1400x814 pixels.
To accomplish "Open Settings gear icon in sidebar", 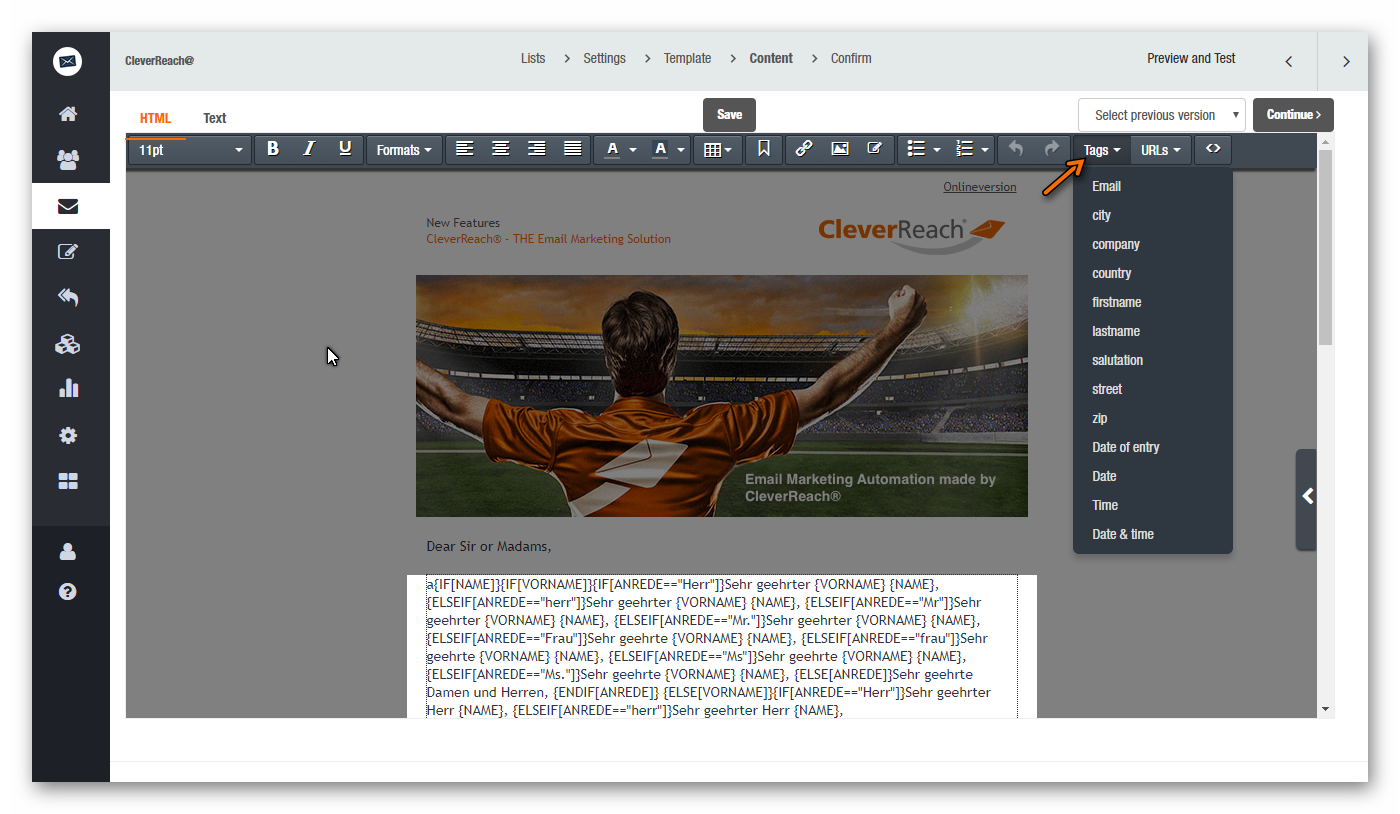I will [x=68, y=435].
